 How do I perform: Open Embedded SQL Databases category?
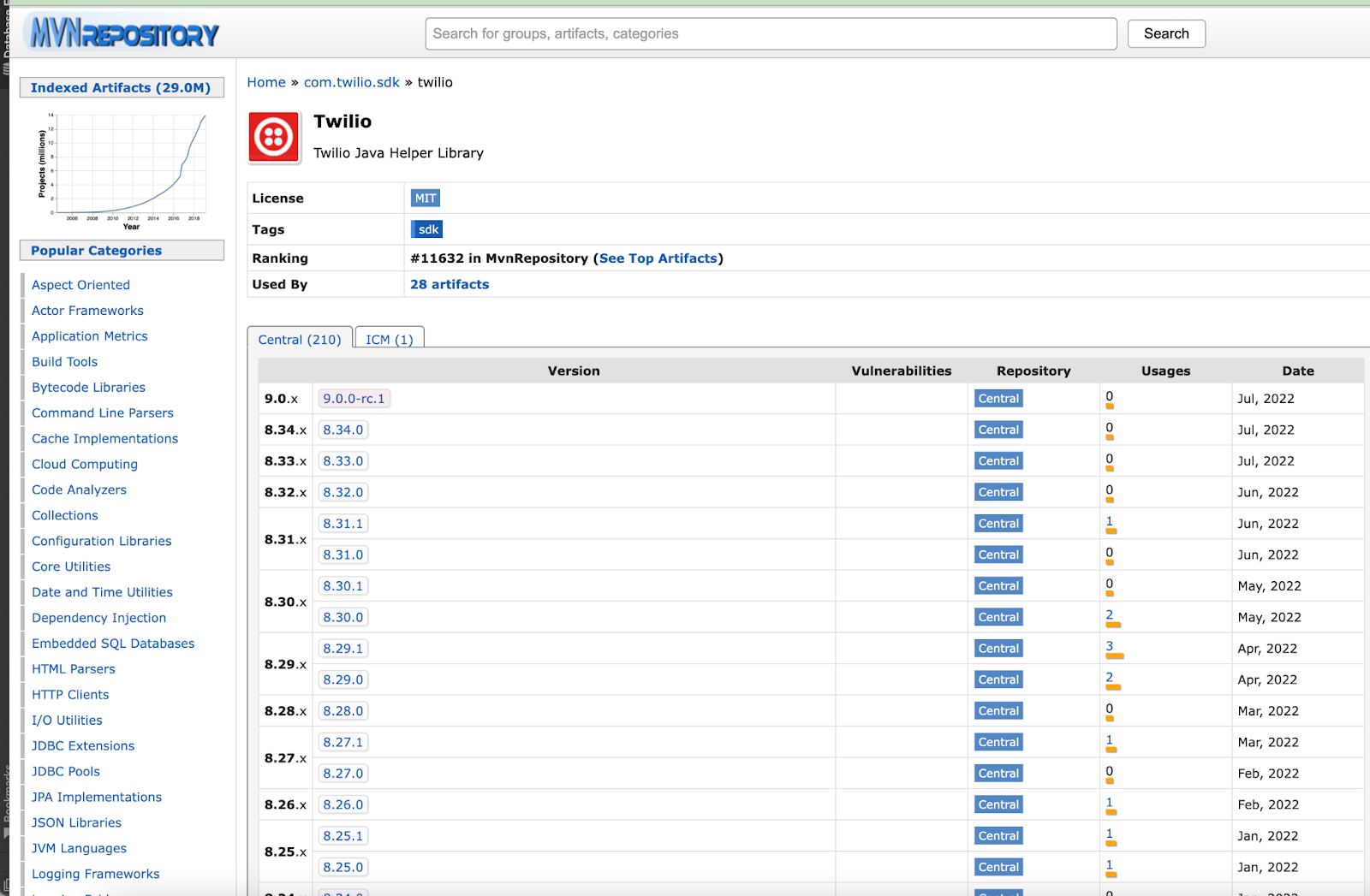point(113,644)
